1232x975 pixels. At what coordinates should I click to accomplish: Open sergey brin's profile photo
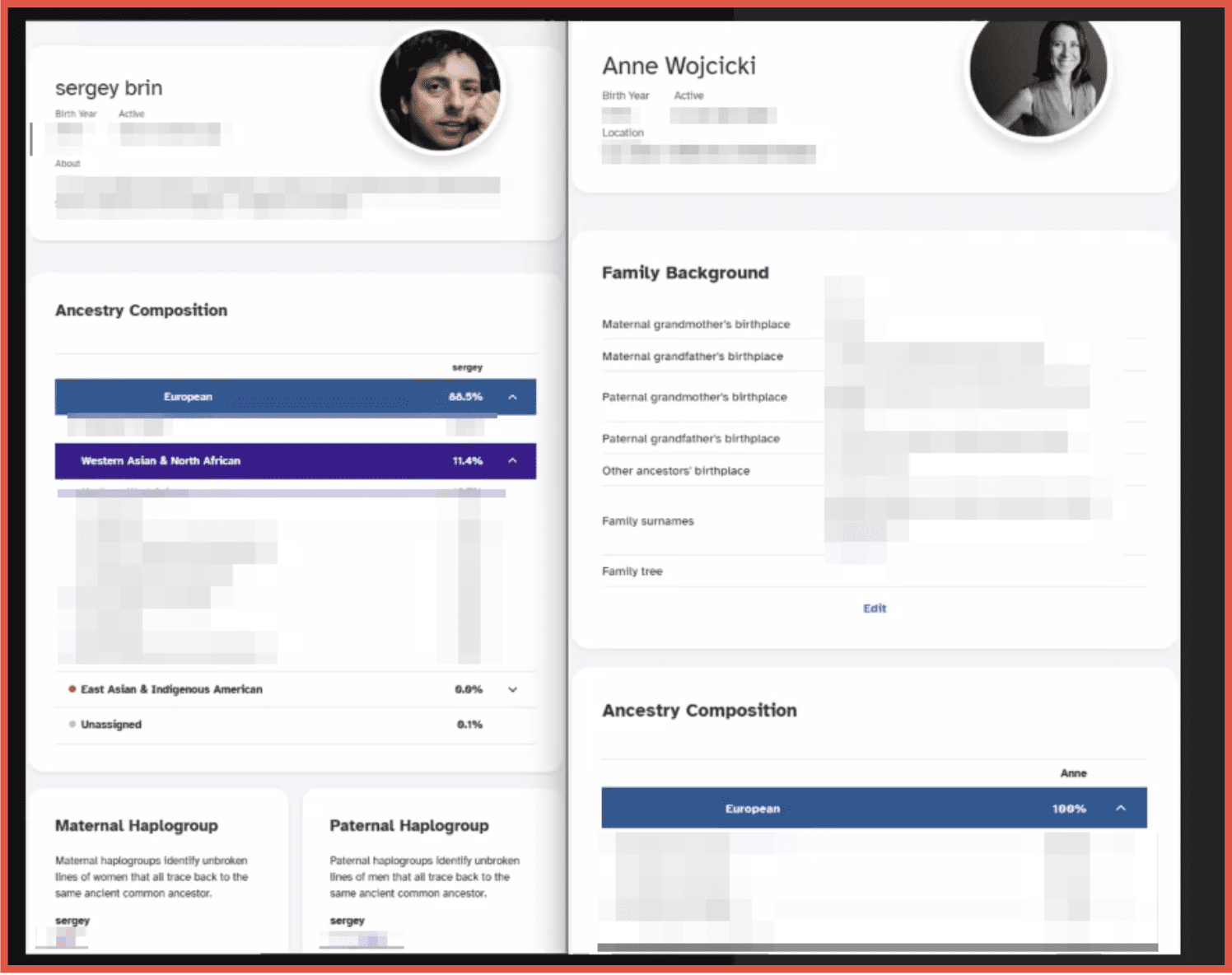[441, 91]
